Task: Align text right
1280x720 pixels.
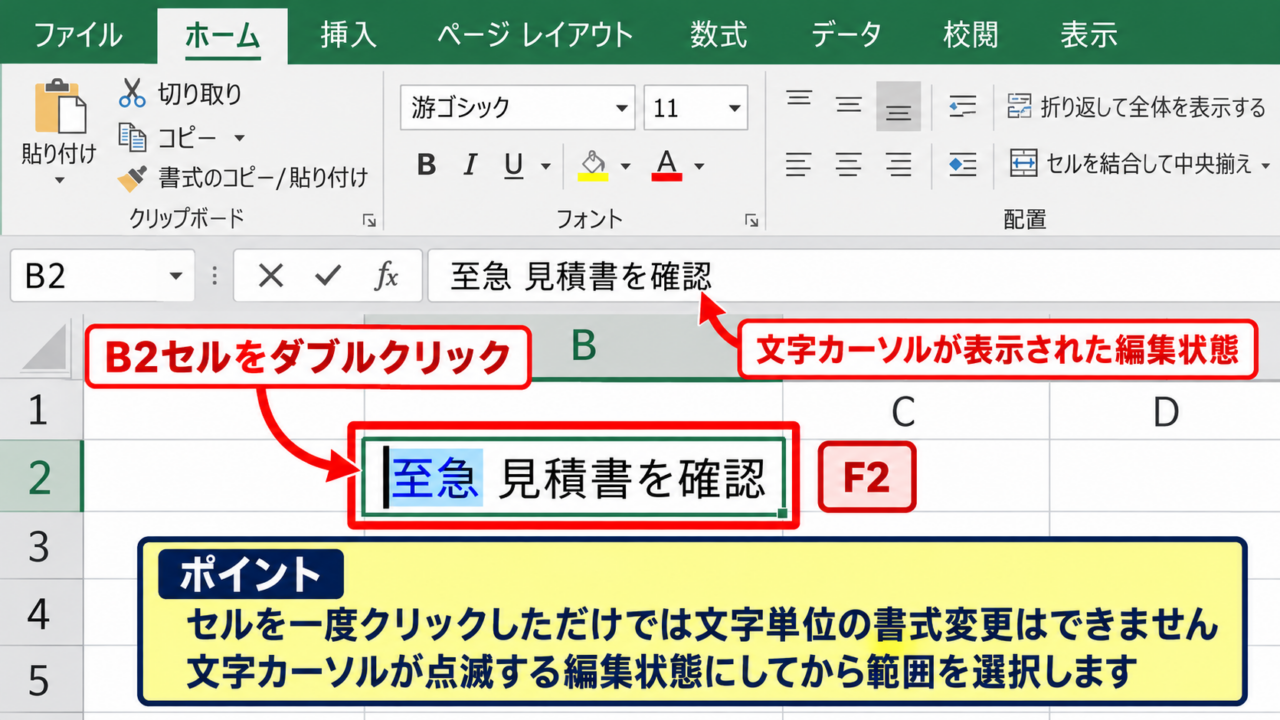Action: pyautogui.click(x=899, y=163)
